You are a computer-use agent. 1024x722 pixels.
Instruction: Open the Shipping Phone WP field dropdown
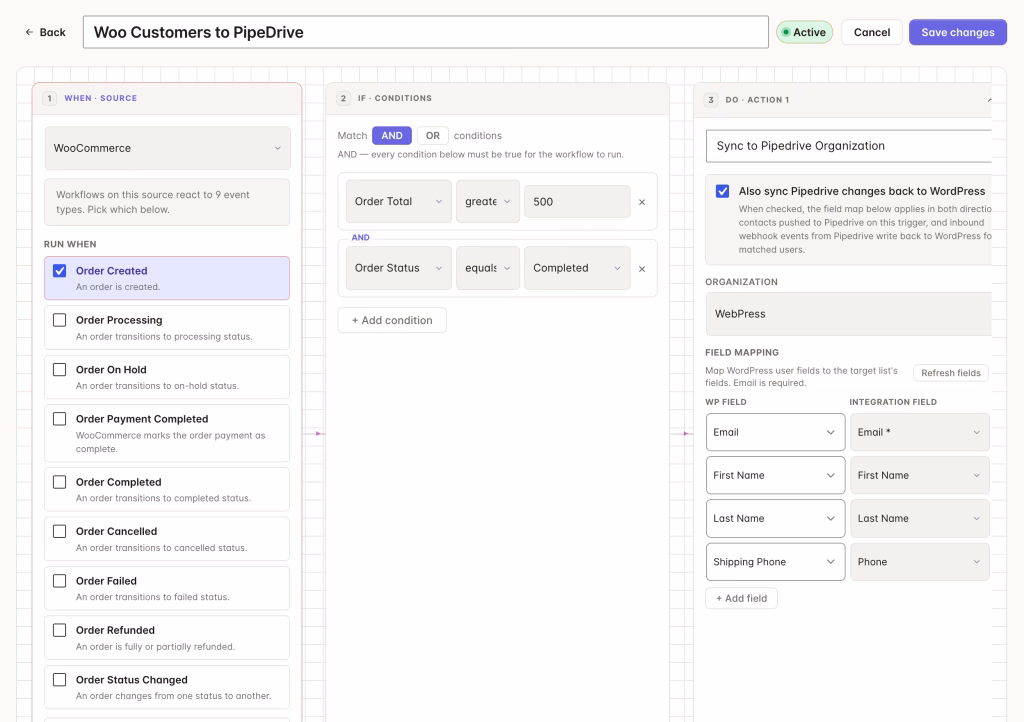(x=775, y=562)
